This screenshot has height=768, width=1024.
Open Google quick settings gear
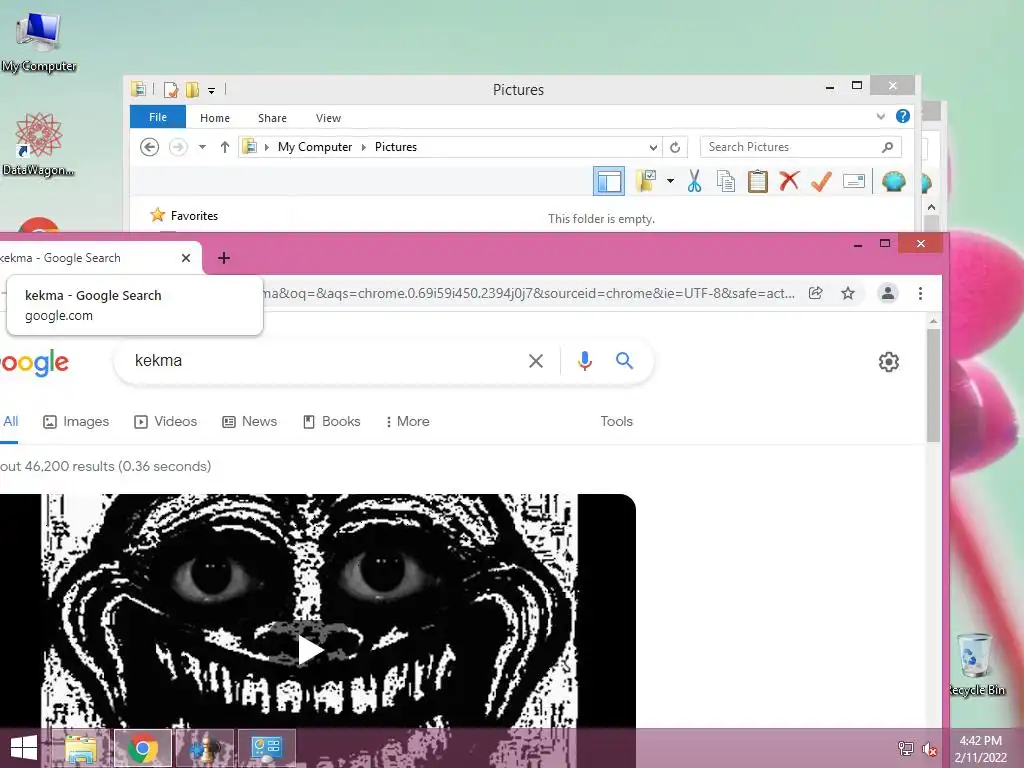pos(888,362)
